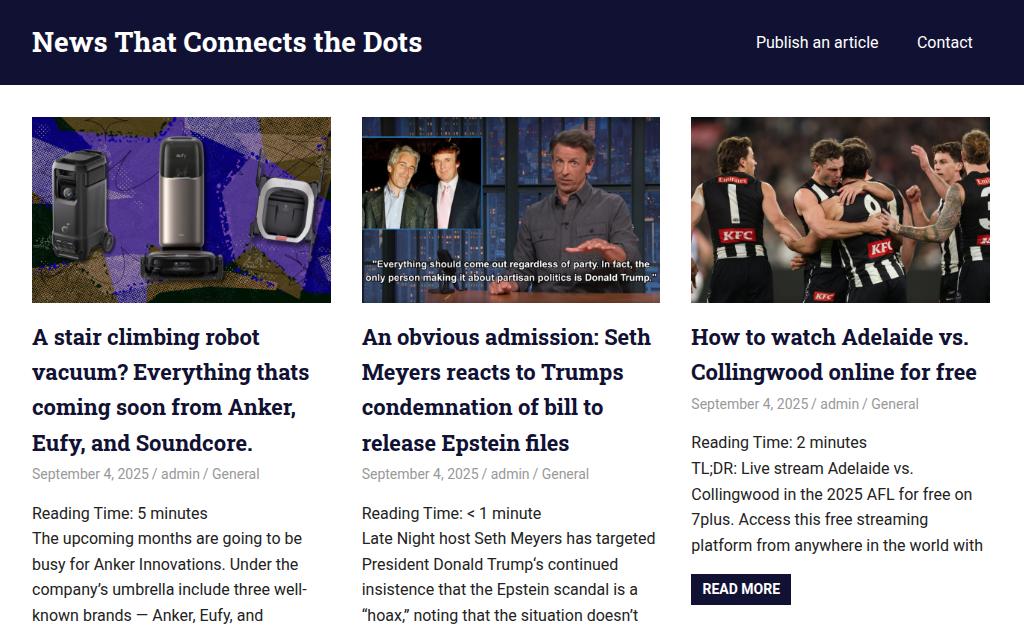This screenshot has height=629, width=1024.
Task: Click excerpt starting 'TL;DR: Live stream Adelaide'
Action: (837, 507)
